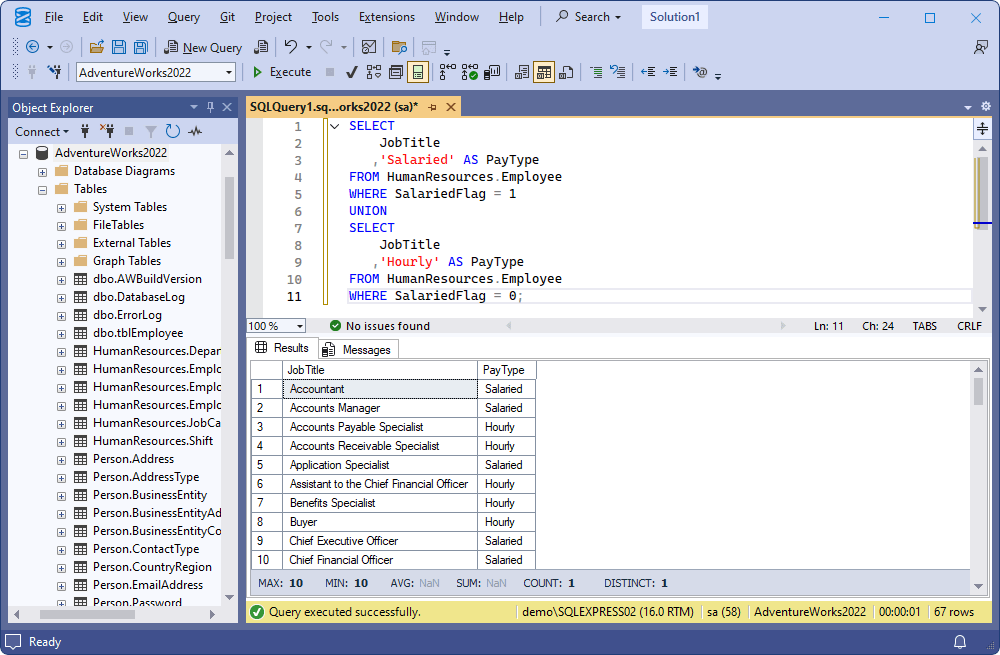The image size is (1000, 655).
Task: Select the Person.Address table in tree
Action: pyautogui.click(x=133, y=459)
